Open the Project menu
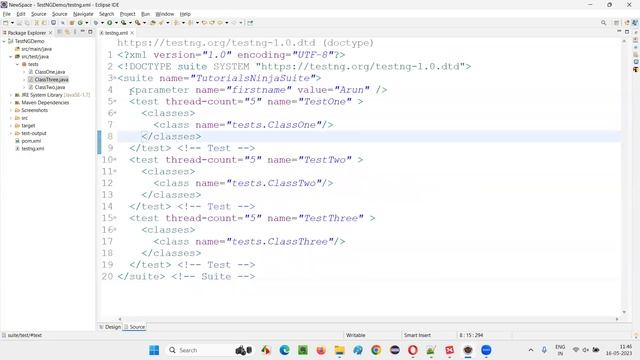640x360 pixels. pyautogui.click(x=127, y=14)
